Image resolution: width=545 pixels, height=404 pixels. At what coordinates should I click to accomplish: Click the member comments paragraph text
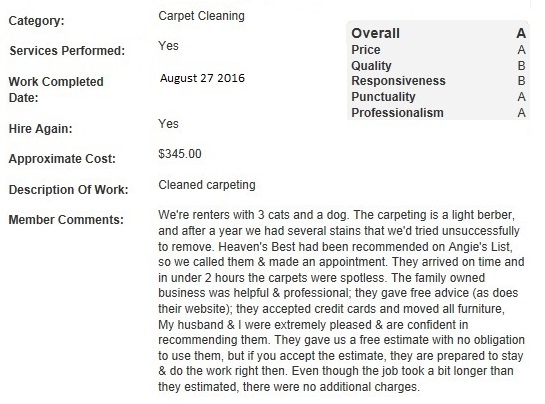pyautogui.click(x=341, y=301)
